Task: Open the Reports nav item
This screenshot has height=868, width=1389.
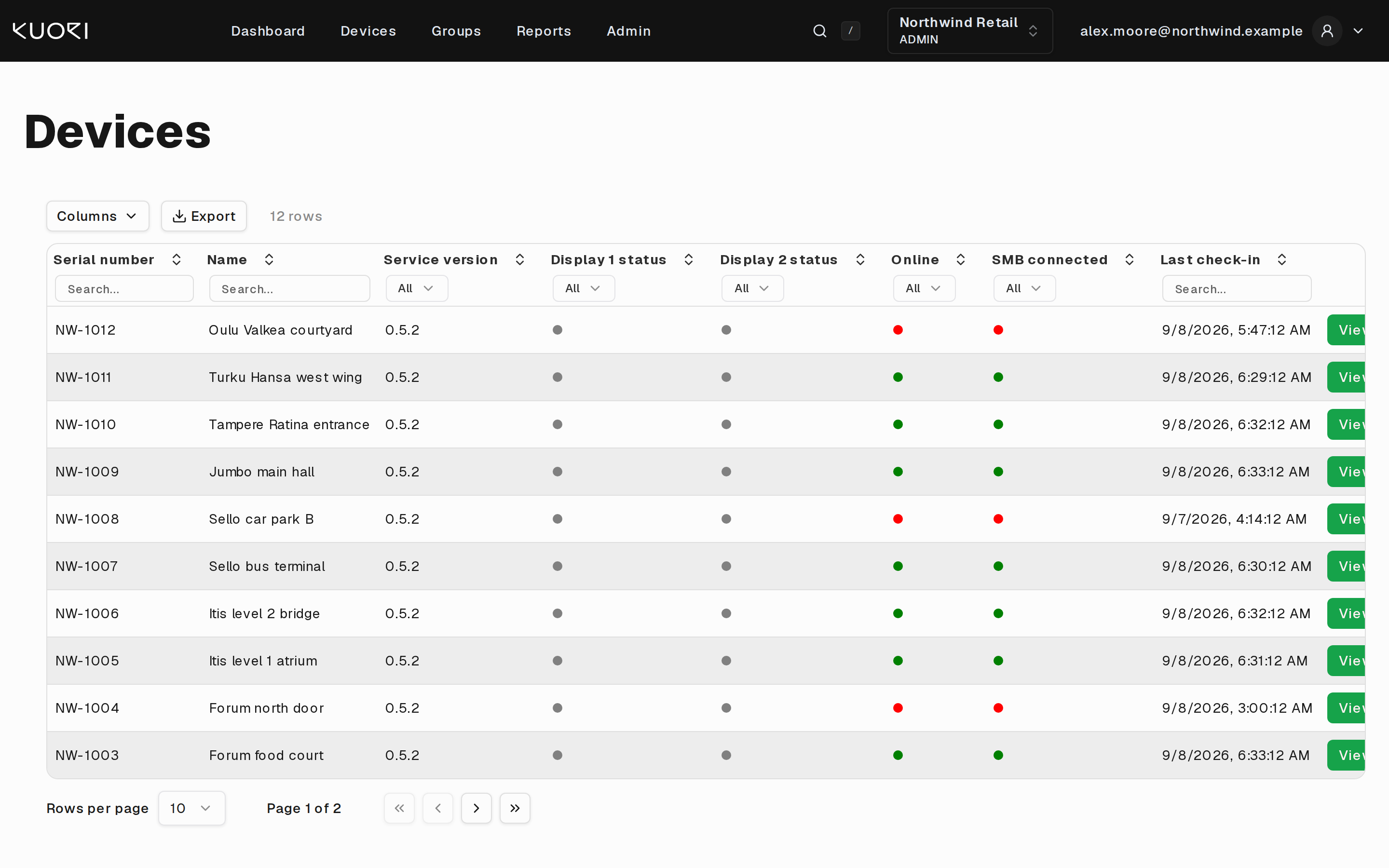Action: pos(544,31)
